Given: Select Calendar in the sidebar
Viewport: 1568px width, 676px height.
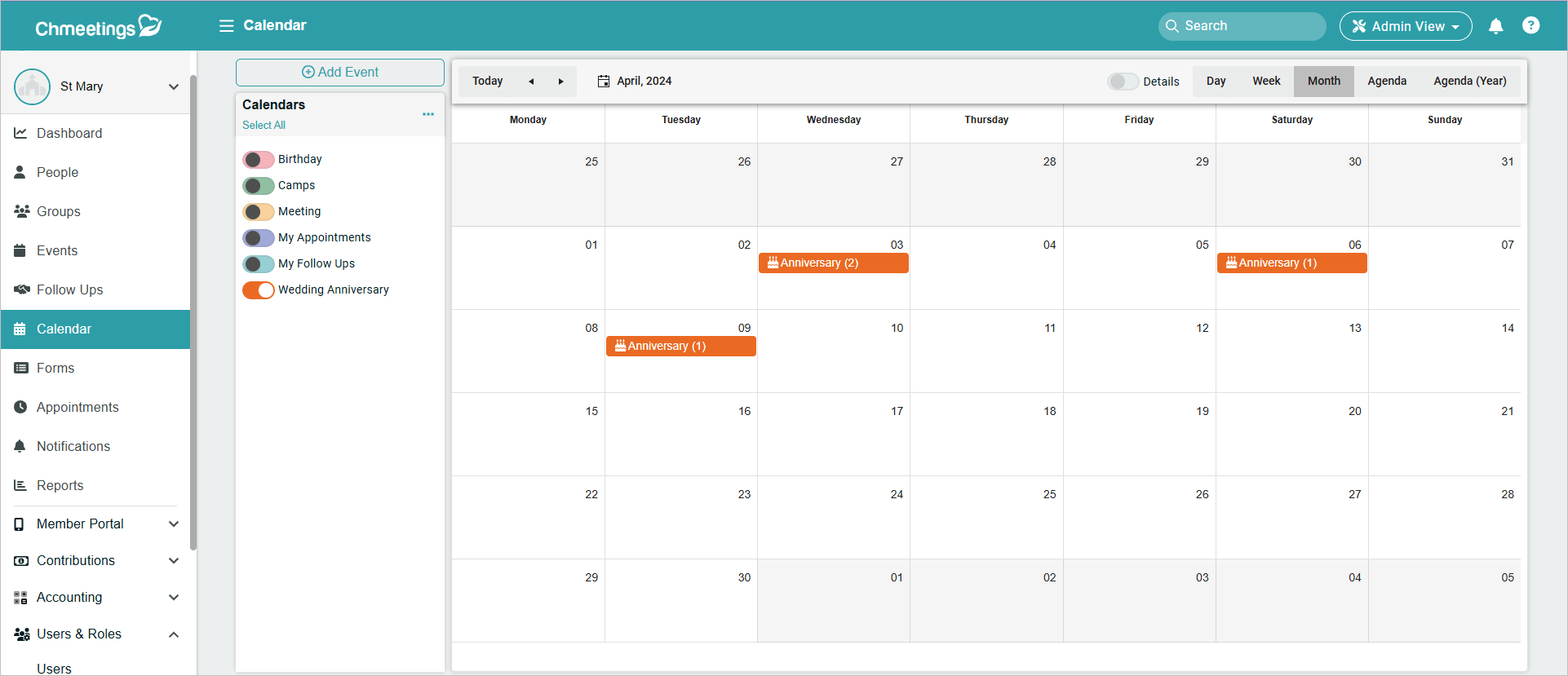Looking at the screenshot, I should pyautogui.click(x=95, y=329).
